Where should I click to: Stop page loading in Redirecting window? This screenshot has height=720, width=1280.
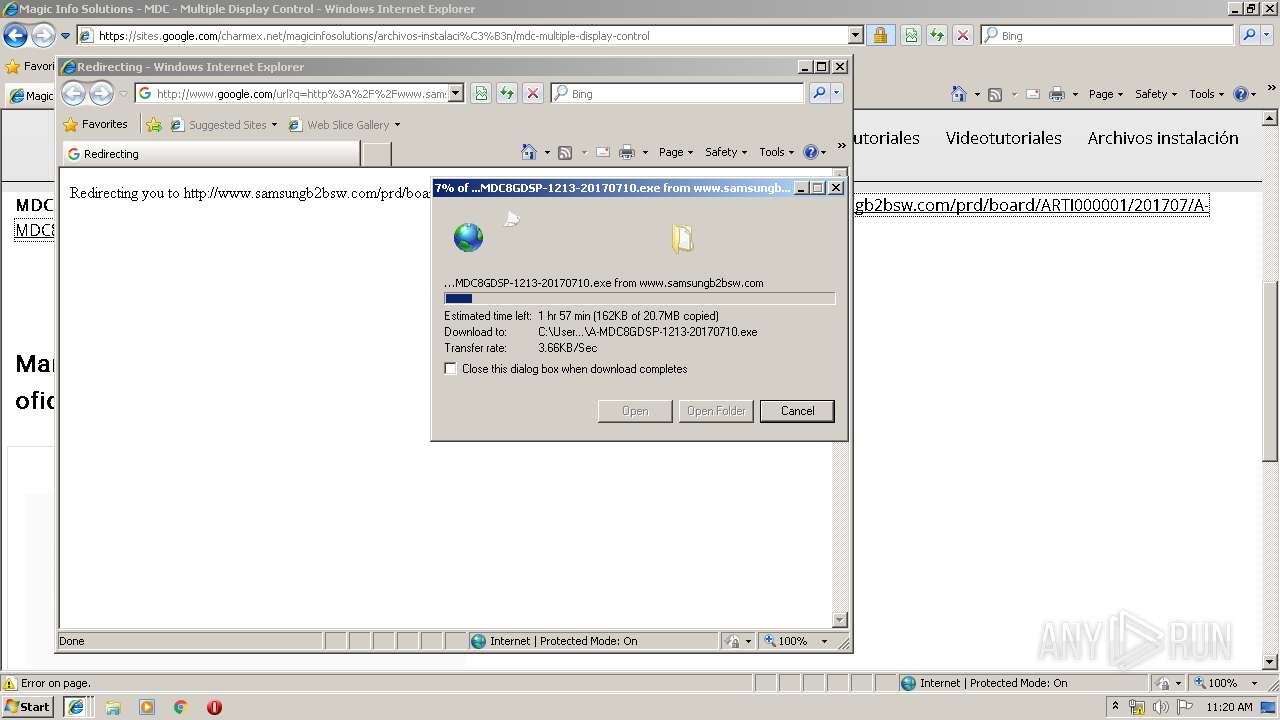(x=533, y=94)
